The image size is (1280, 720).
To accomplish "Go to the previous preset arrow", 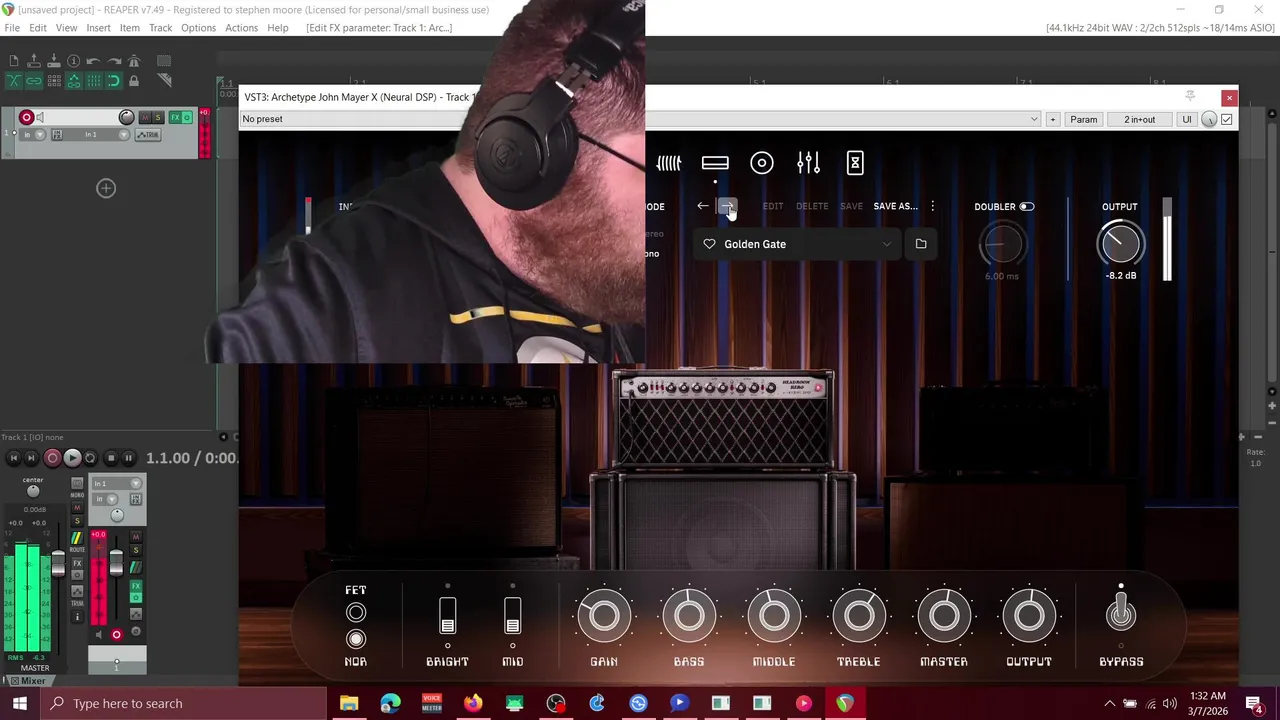I will [703, 206].
